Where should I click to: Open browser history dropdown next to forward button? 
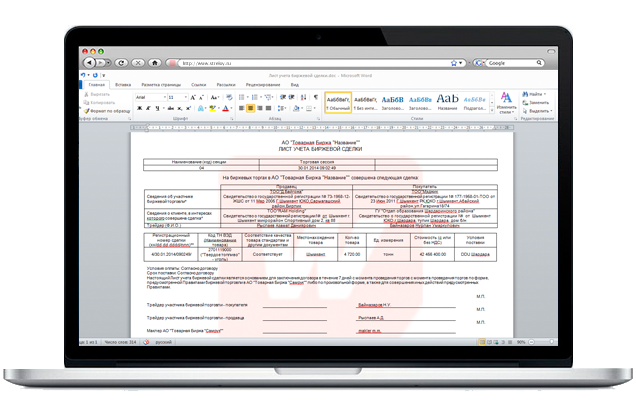tap(108, 63)
